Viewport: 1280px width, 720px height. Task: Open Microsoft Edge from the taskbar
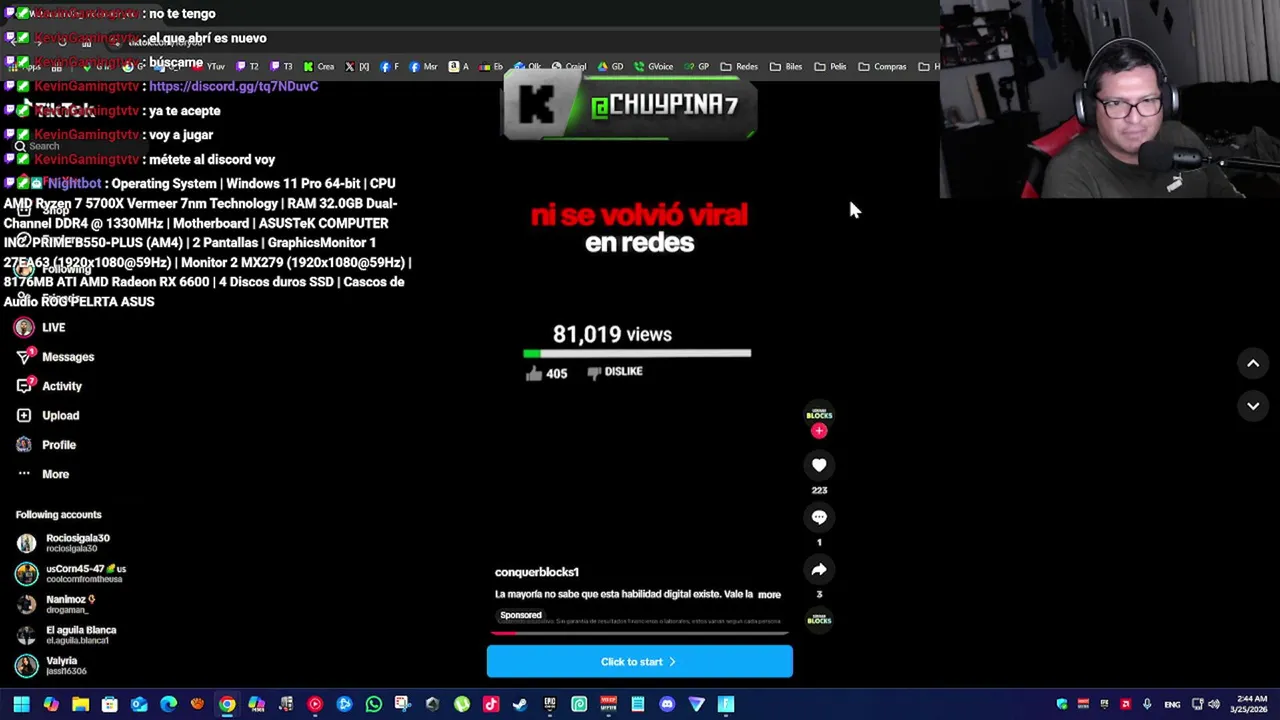click(168, 704)
